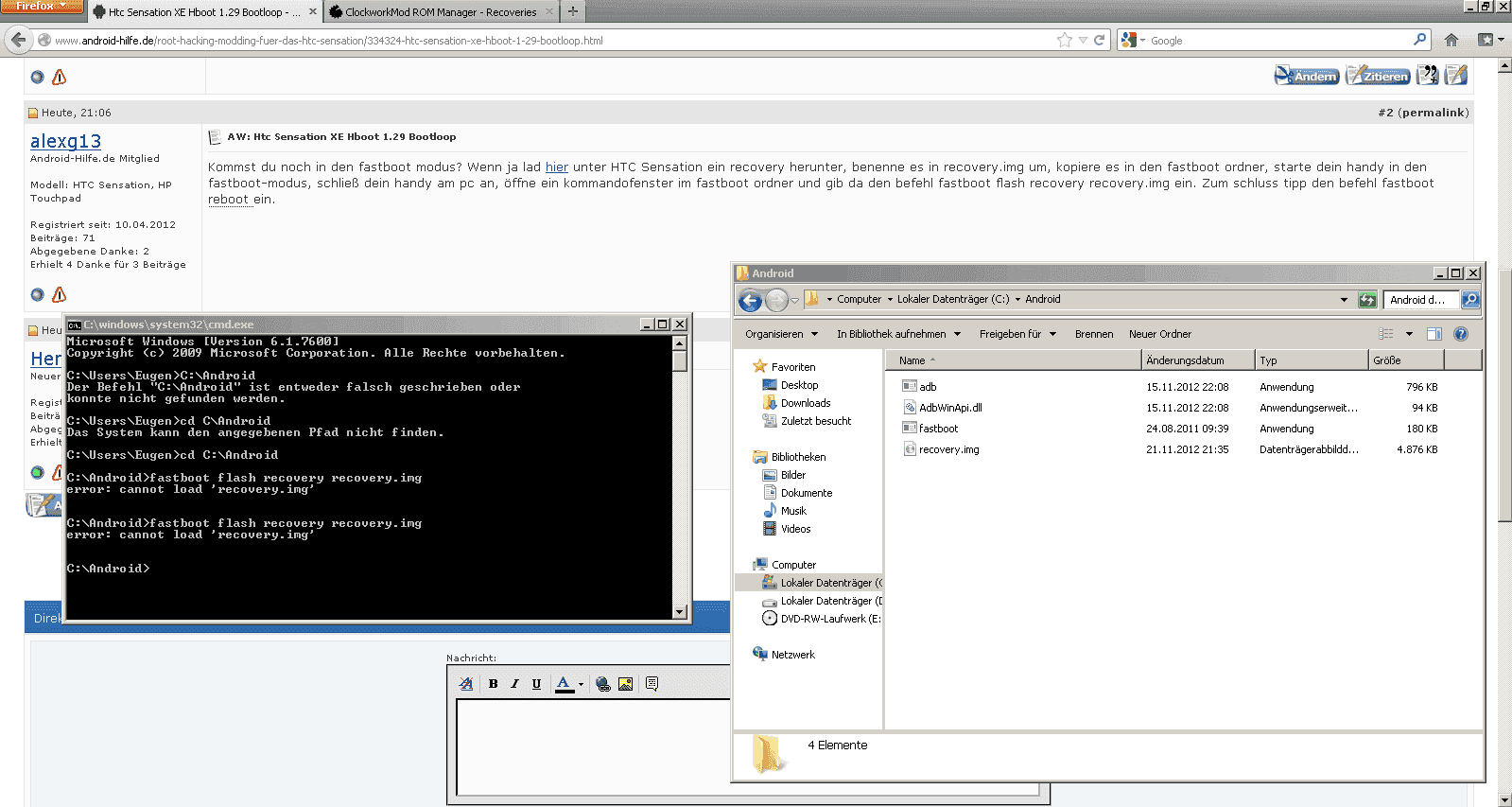Report alexg13's post with warning icon
Image resolution: width=1512 pixels, height=807 pixels.
tap(59, 294)
